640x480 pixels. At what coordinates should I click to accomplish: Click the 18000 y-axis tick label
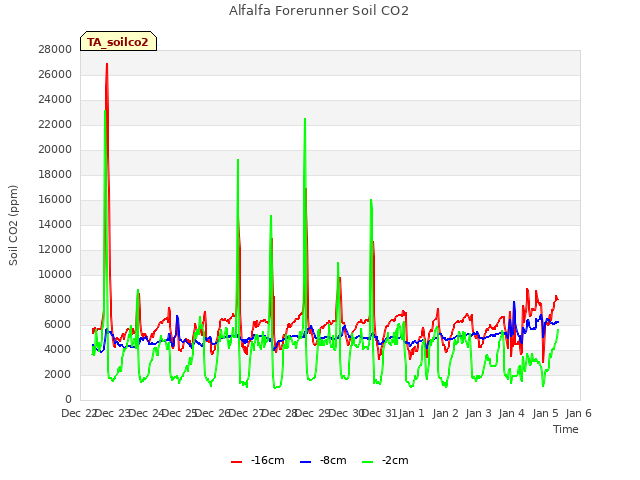(x=55, y=175)
